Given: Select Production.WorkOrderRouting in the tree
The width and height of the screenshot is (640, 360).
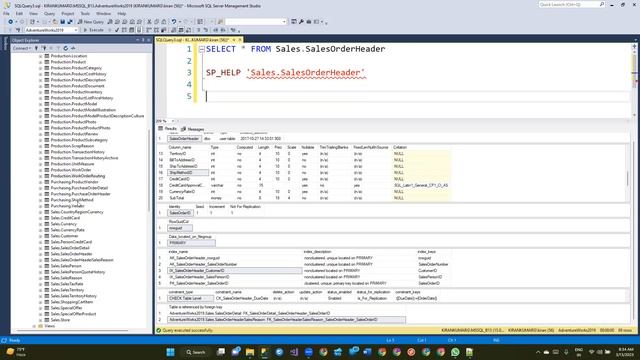Looking at the screenshot, I should pos(78,176).
